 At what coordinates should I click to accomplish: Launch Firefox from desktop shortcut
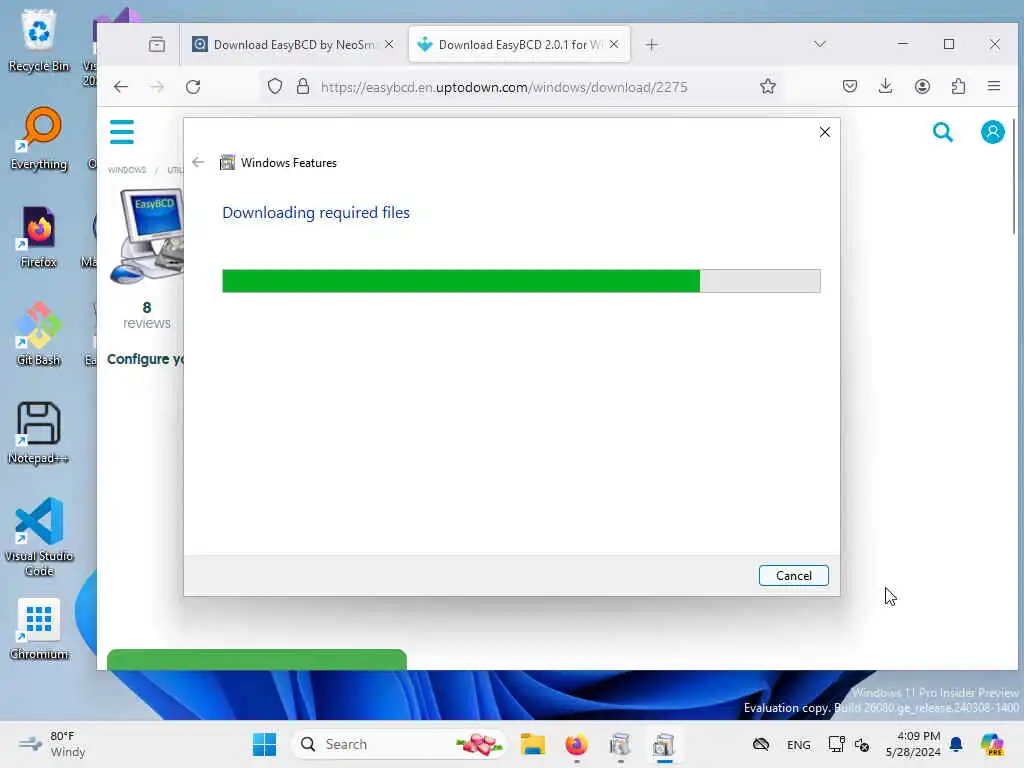point(39,238)
